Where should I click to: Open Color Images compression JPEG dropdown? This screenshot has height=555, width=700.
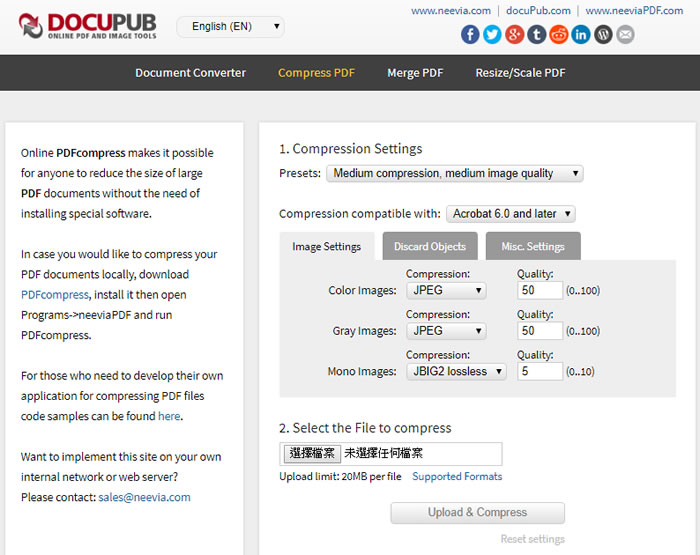446,290
